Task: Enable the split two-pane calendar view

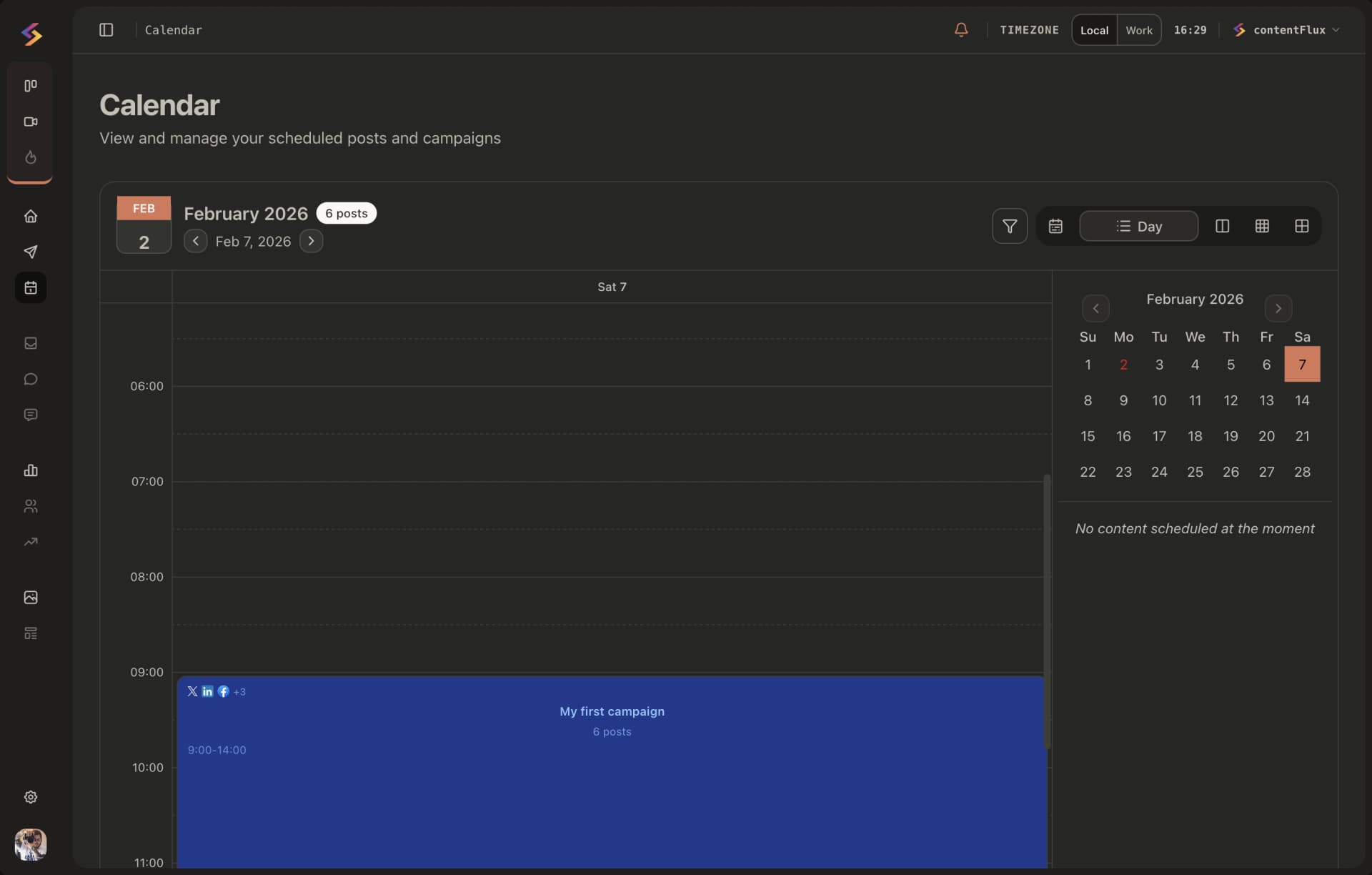Action: 1223,226
